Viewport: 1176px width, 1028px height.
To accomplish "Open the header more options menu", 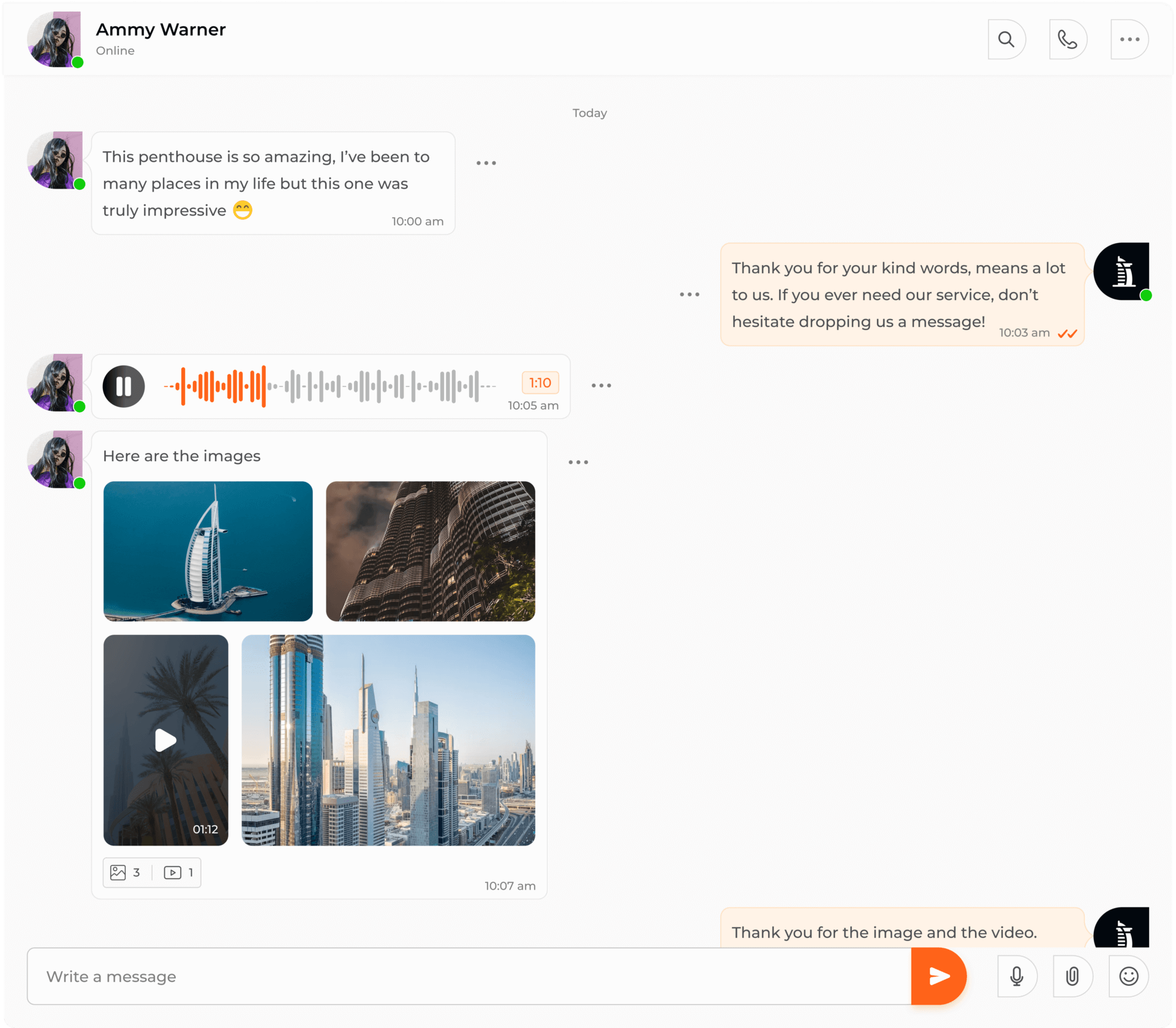I will (1129, 40).
